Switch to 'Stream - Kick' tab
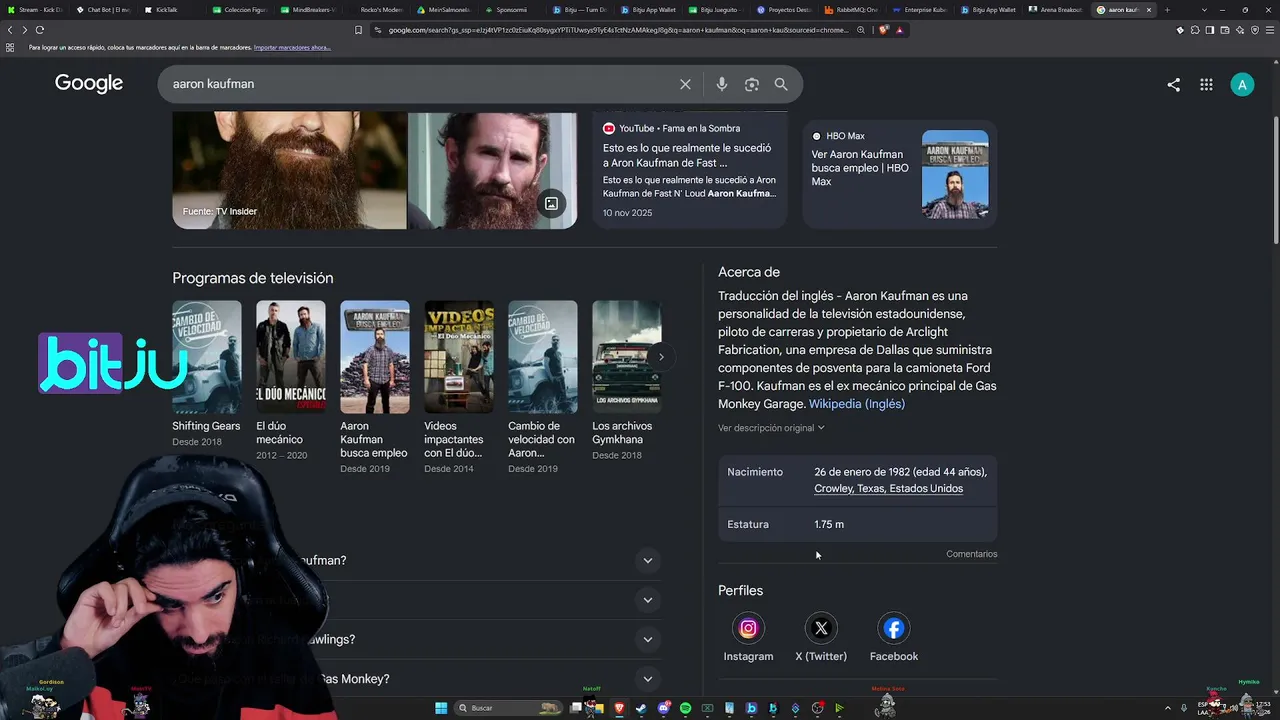The image size is (1280, 720). 36,10
